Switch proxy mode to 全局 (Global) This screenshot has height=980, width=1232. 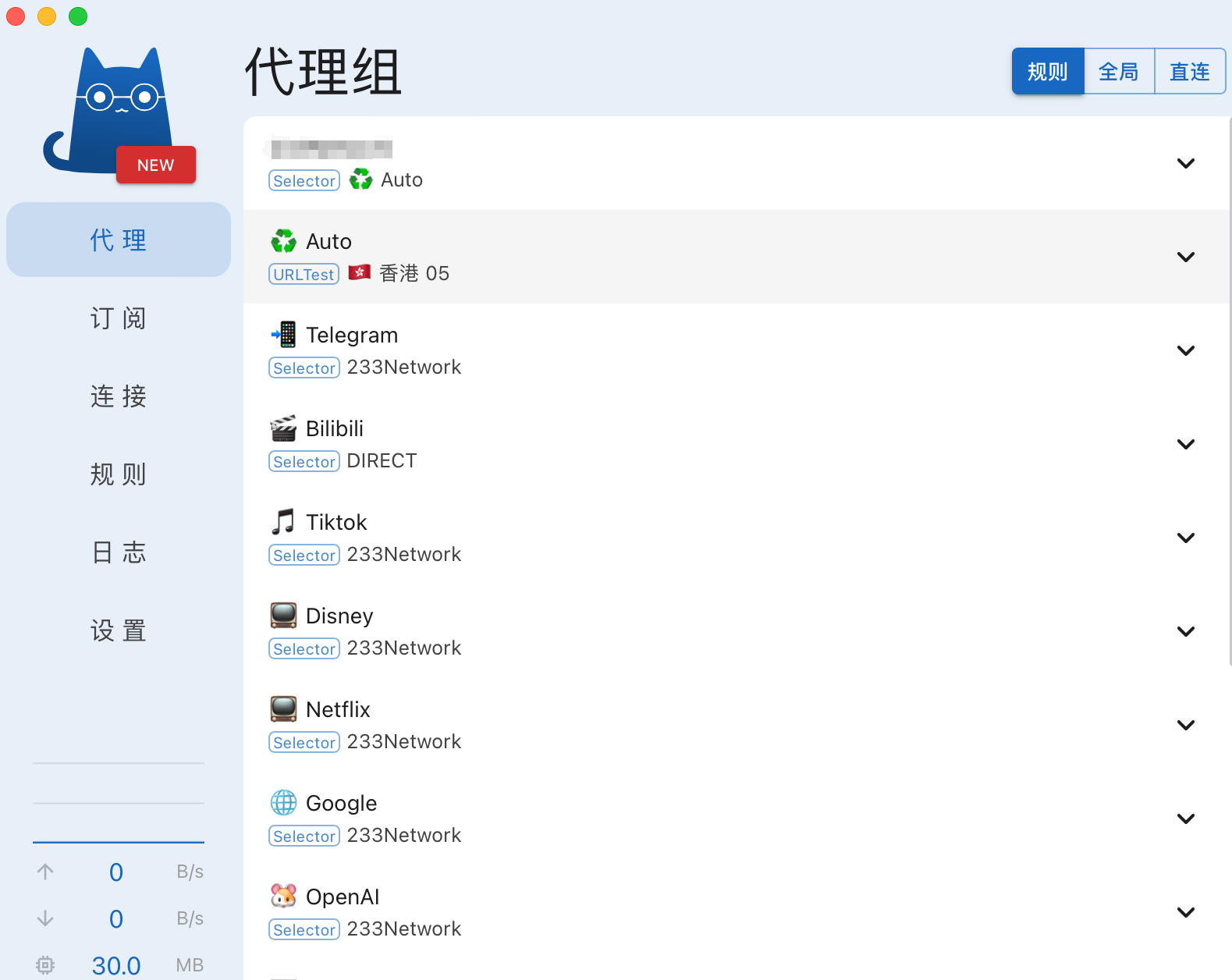1118,72
